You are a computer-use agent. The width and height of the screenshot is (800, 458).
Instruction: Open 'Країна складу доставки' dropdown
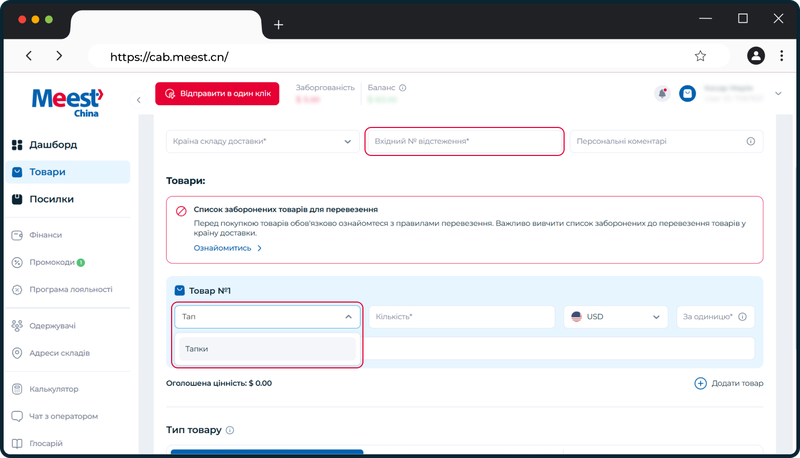coord(263,141)
